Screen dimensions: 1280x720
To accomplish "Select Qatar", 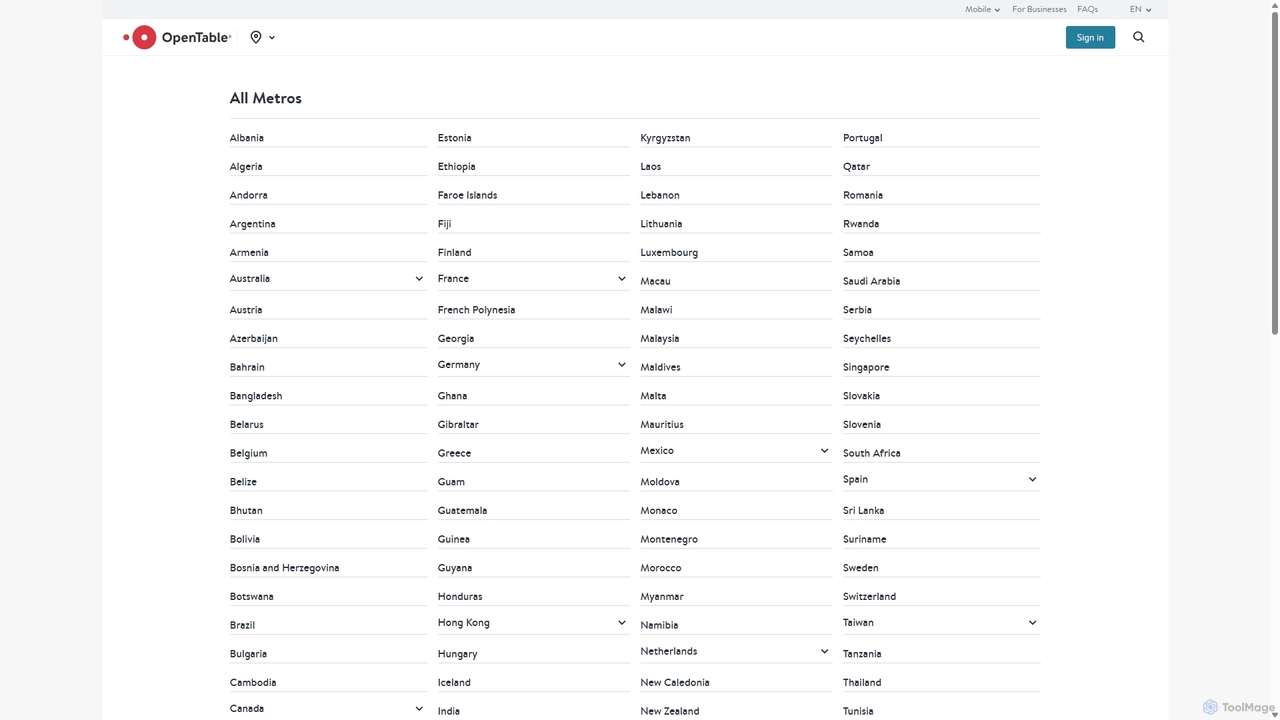I will click(x=856, y=167).
